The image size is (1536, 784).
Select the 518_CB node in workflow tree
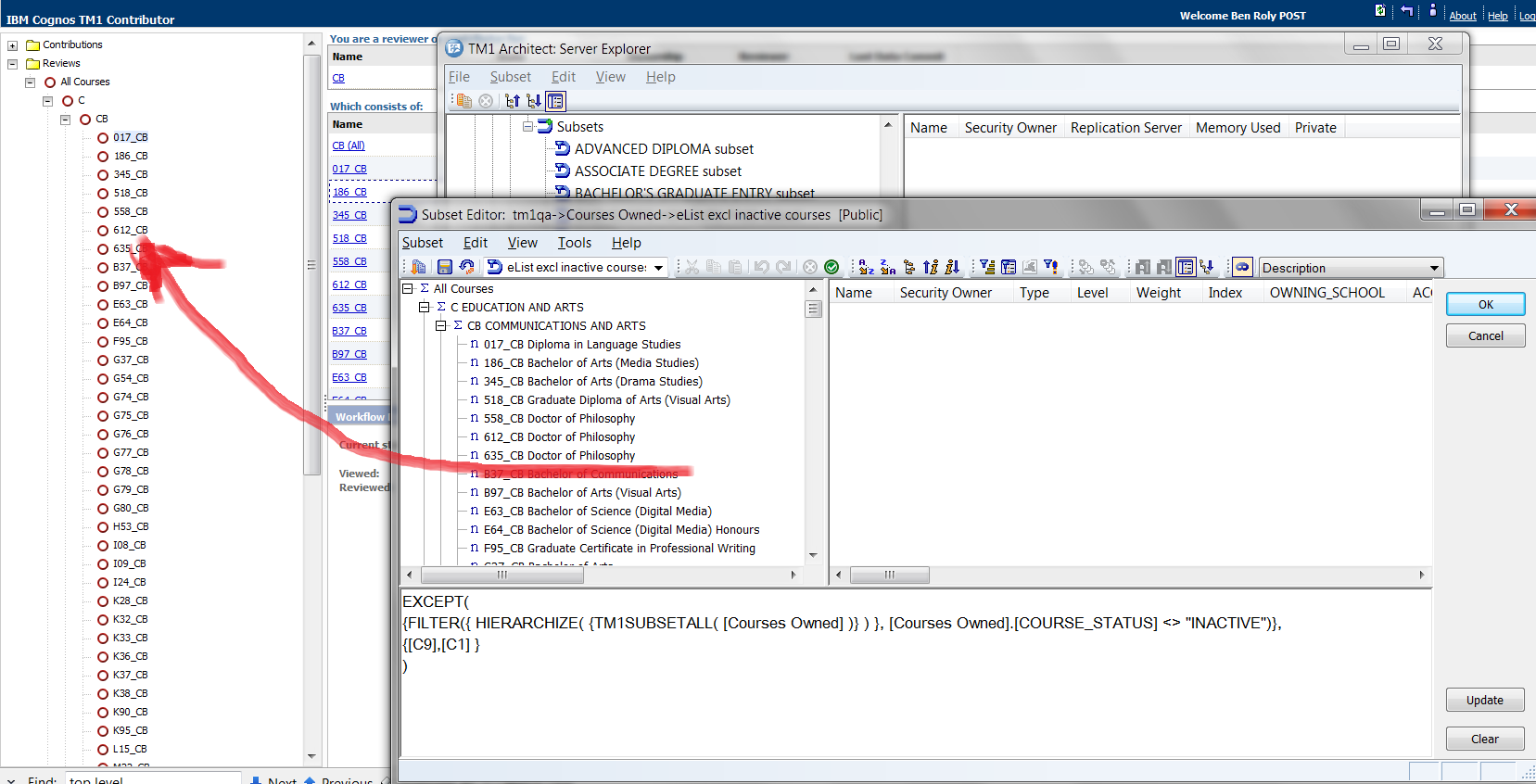130,193
